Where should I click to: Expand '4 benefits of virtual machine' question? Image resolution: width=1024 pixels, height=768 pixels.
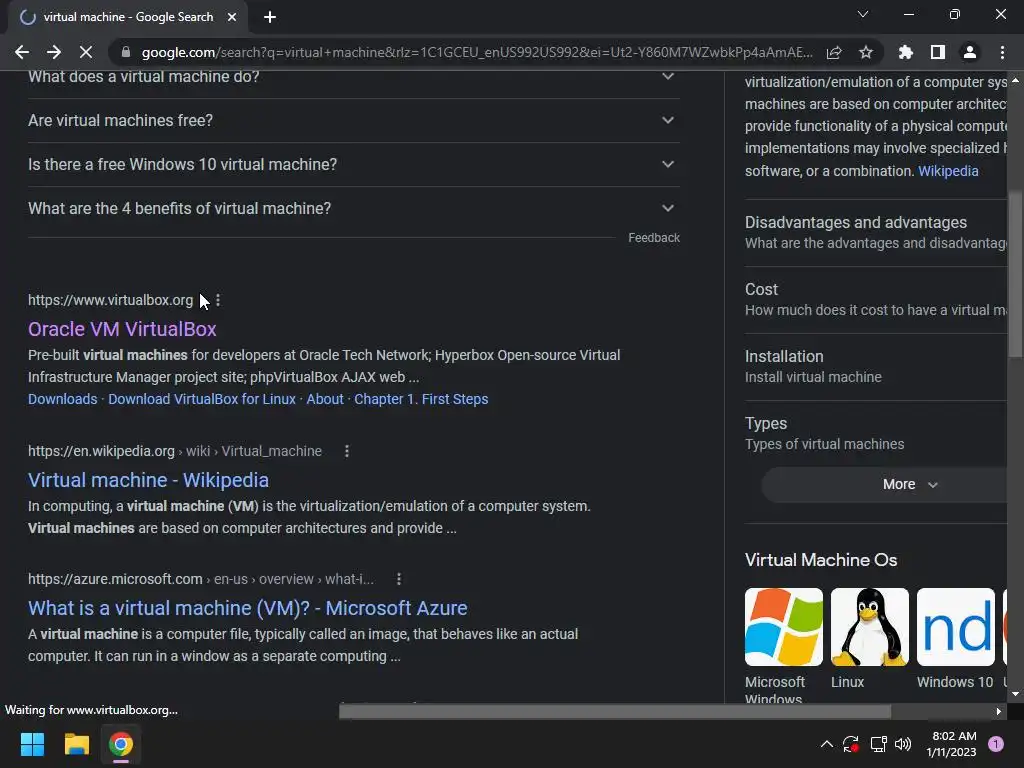[x=354, y=208]
